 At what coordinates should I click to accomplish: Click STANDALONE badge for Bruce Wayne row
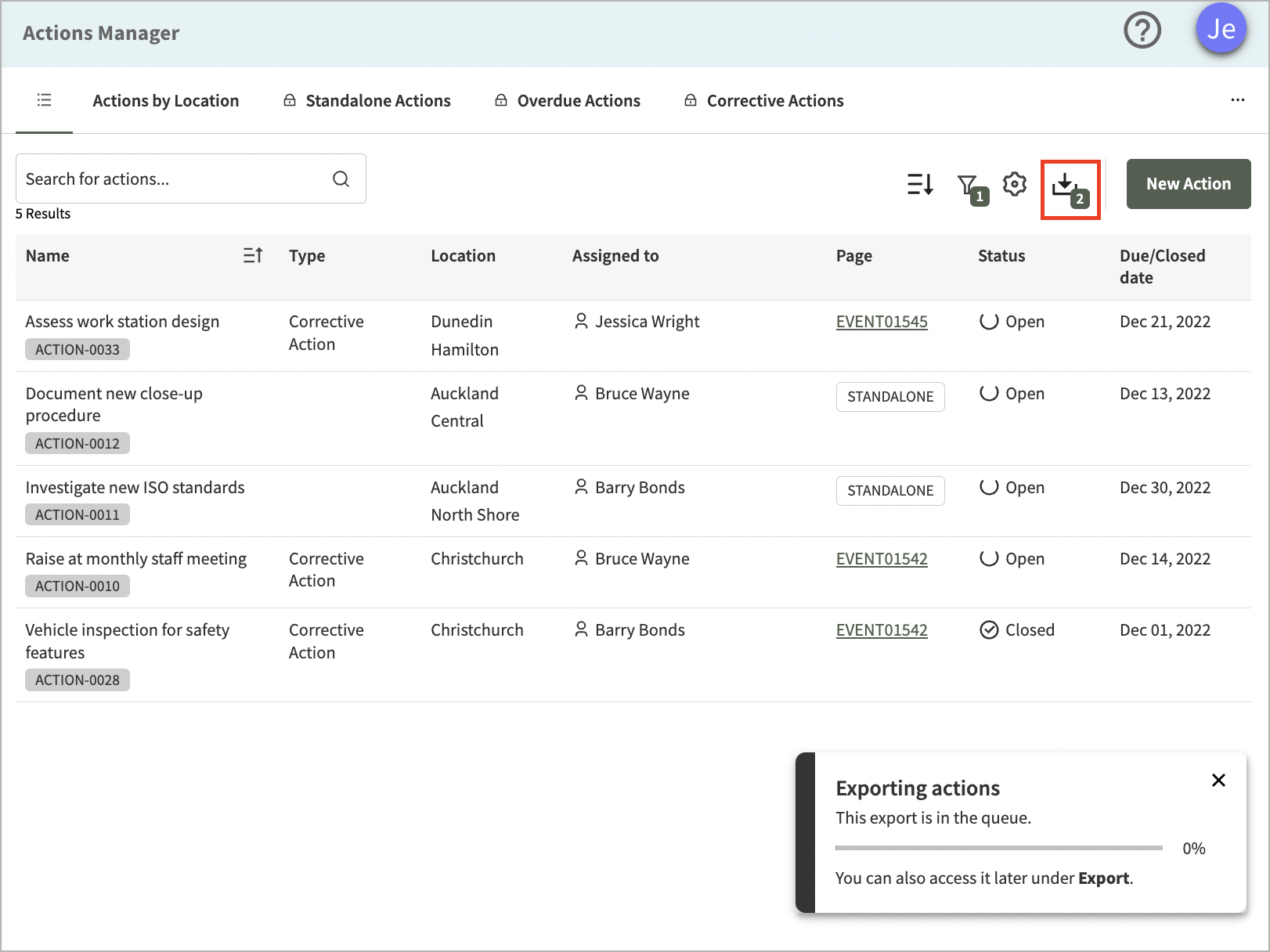click(890, 397)
